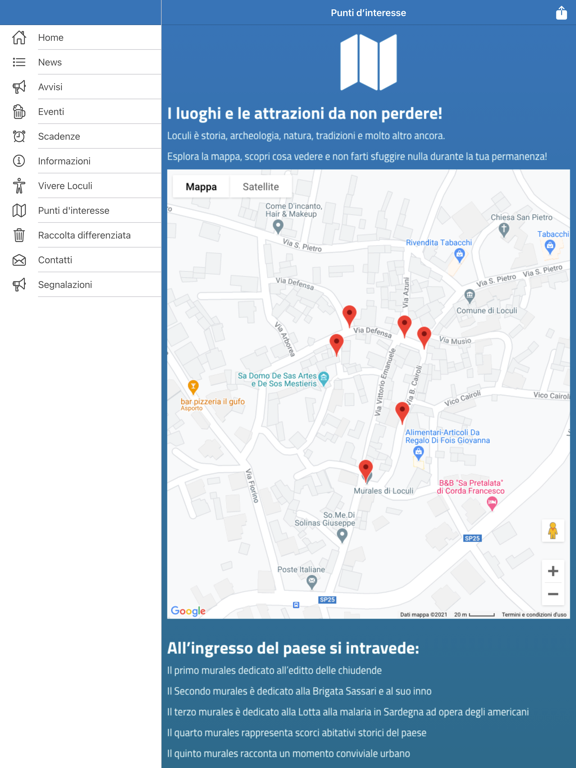Click the Vivere Loculi person icon
This screenshot has width=576, height=768.
click(19, 186)
